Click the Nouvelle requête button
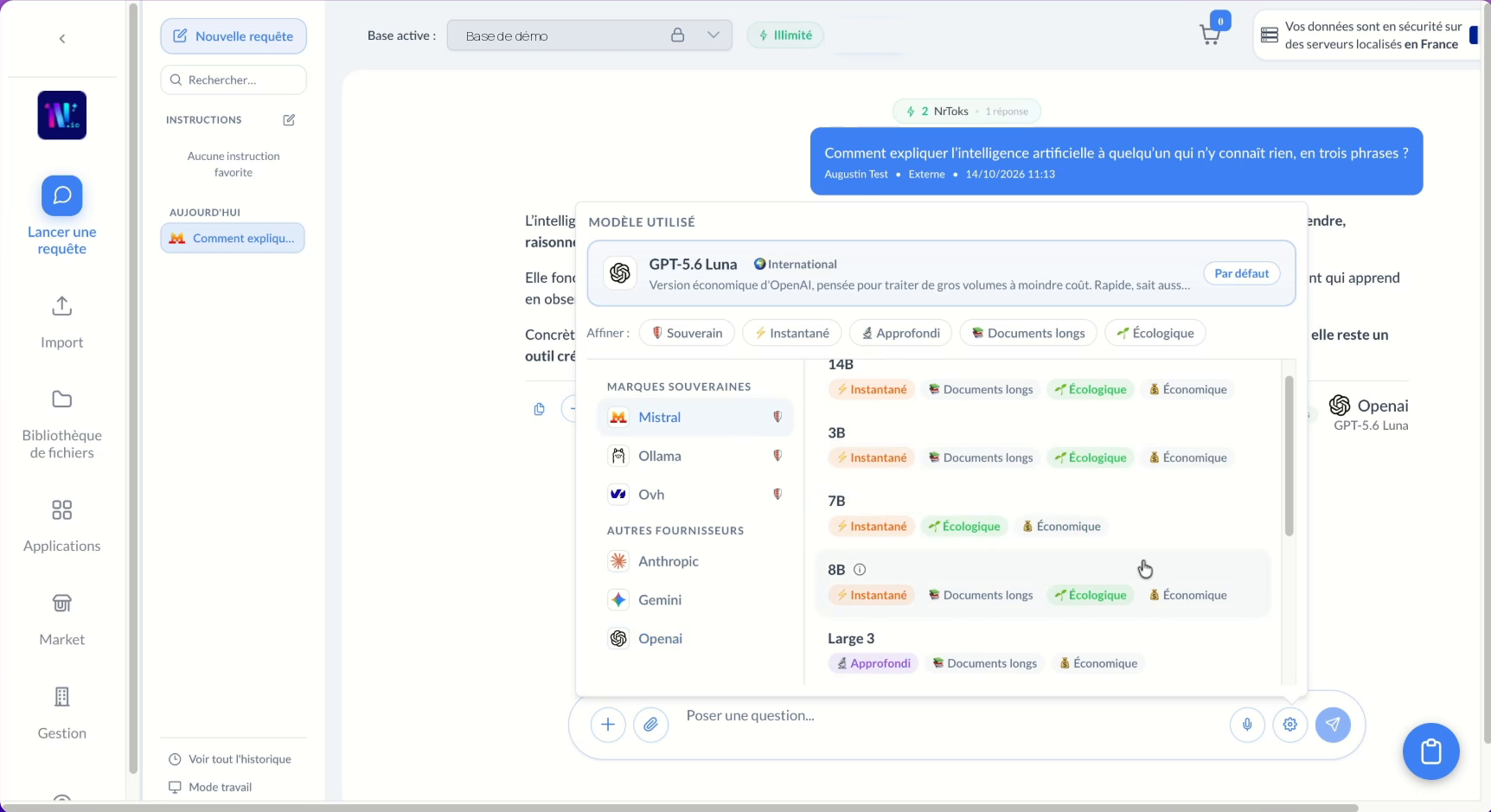Image resolution: width=1491 pixels, height=812 pixels. [x=234, y=36]
